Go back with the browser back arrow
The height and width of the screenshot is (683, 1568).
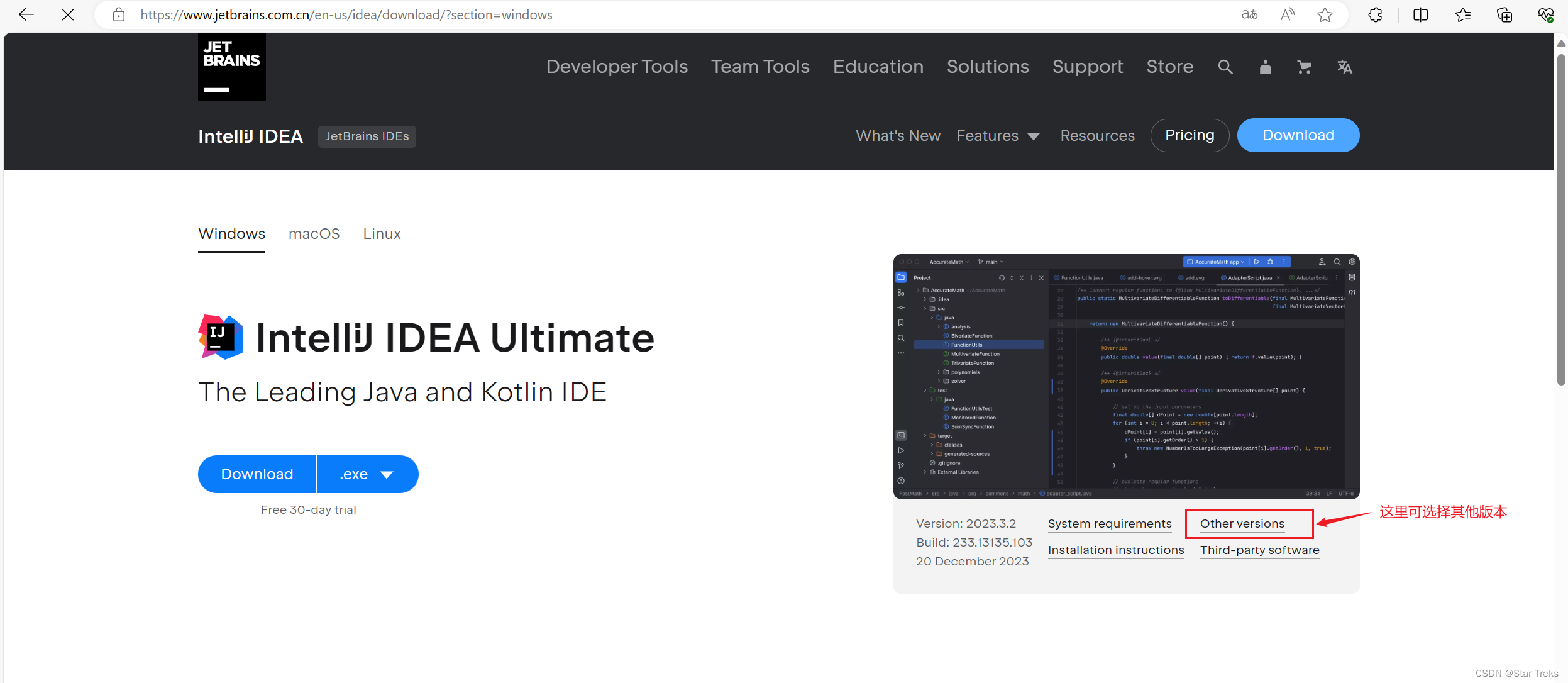tap(26, 14)
